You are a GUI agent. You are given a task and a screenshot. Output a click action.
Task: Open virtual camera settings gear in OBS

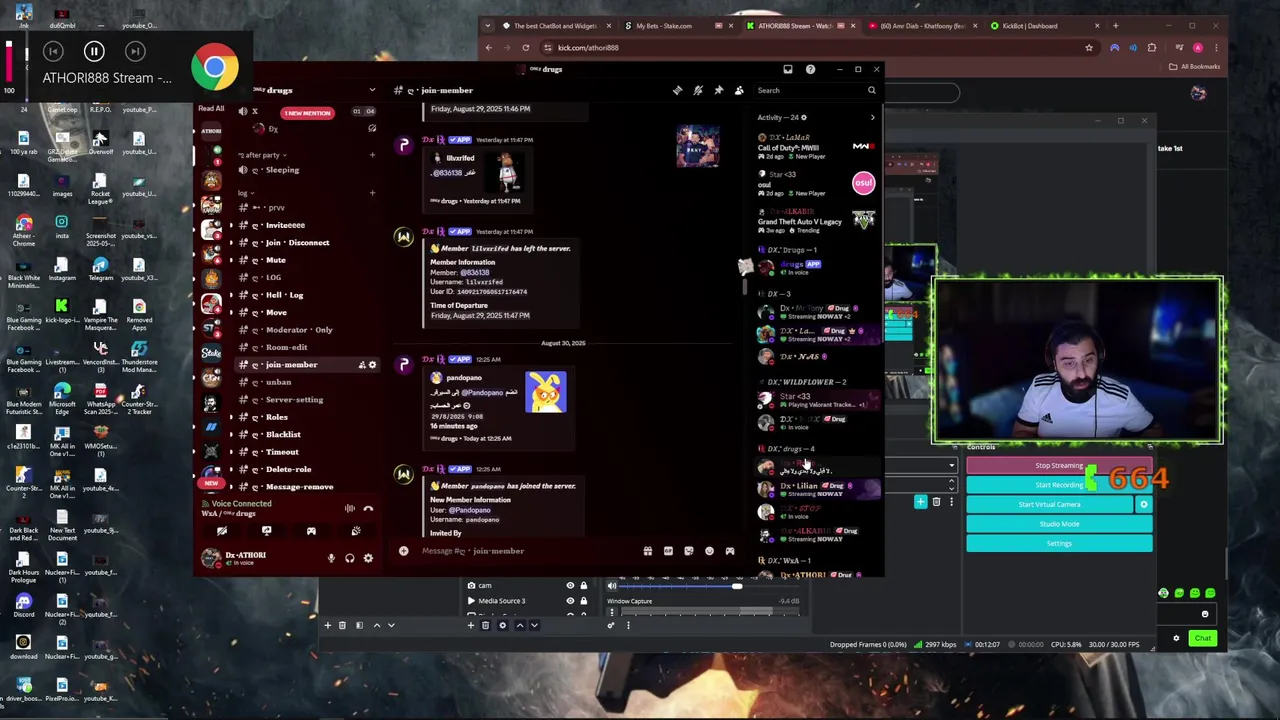coord(1144,504)
